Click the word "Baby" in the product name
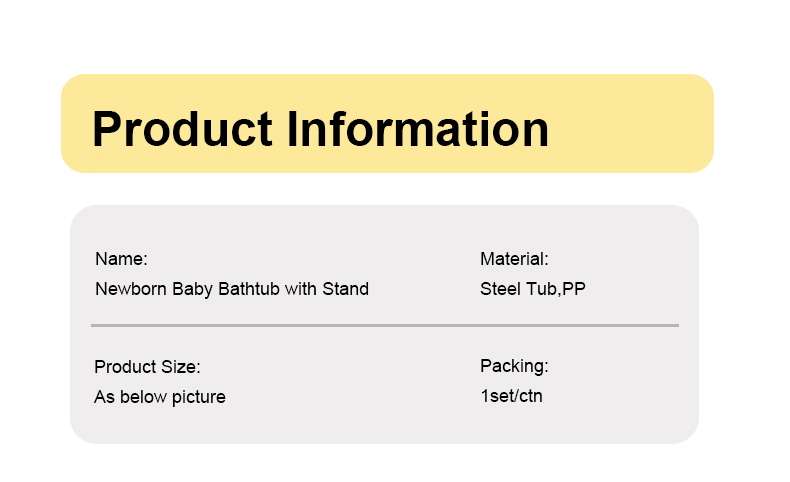The image size is (790, 482). pyautogui.click(x=192, y=290)
